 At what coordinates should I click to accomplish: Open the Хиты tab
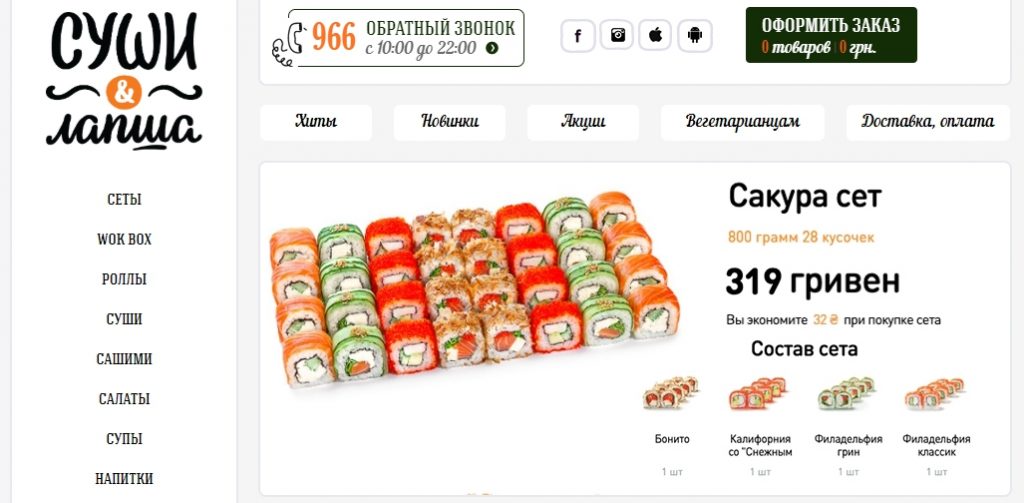coord(316,122)
